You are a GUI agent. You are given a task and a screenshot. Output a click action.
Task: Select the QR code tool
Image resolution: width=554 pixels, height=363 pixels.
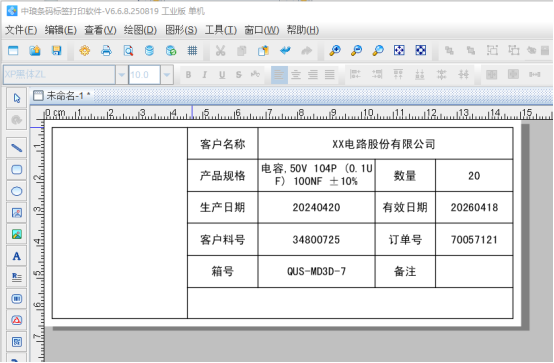(17, 342)
